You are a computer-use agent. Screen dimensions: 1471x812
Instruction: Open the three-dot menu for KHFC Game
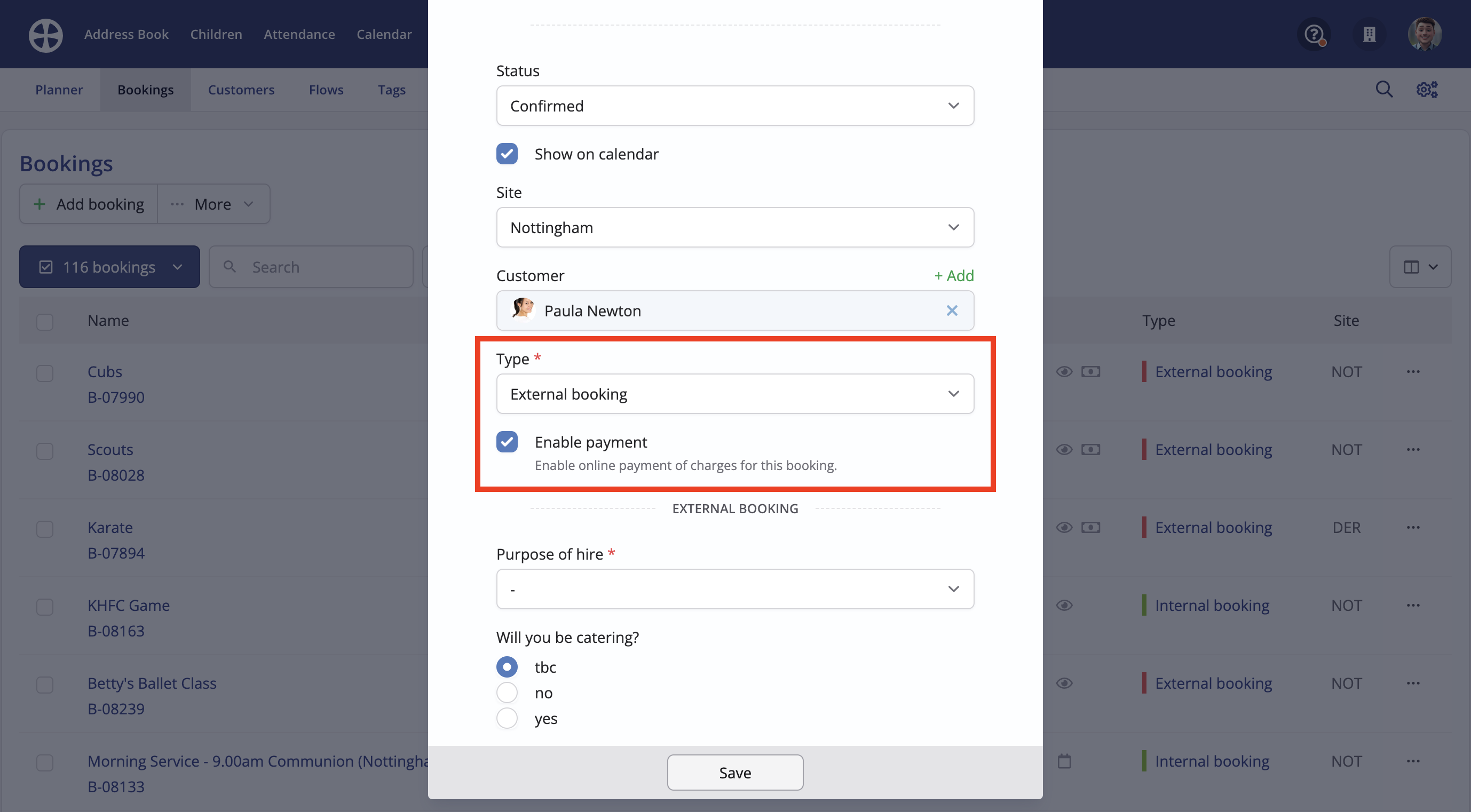(1413, 606)
